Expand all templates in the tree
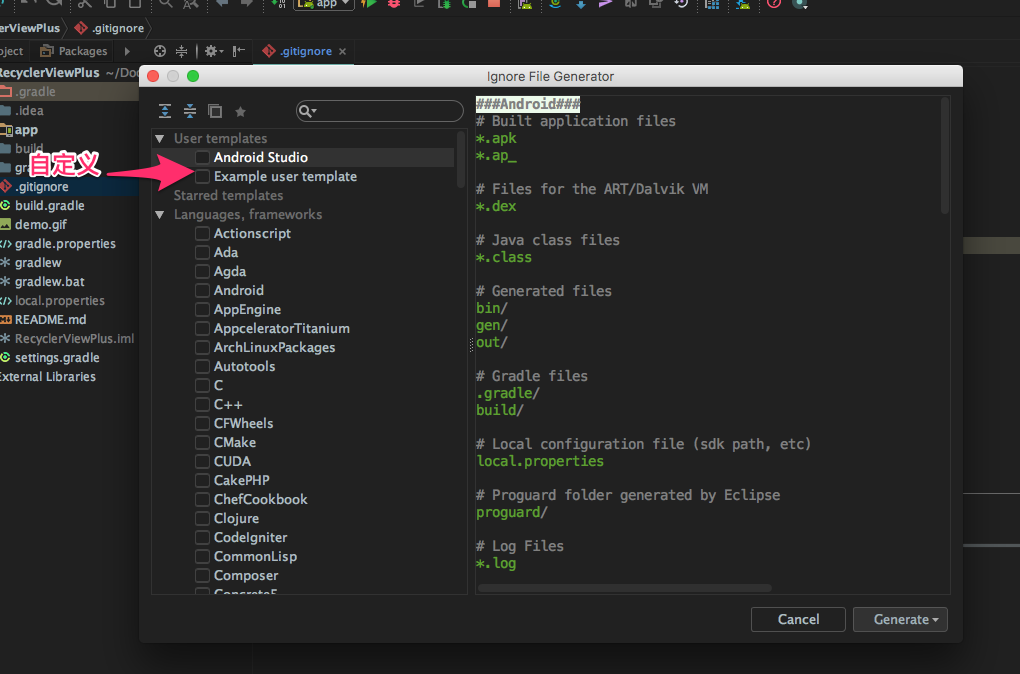The image size is (1020, 674). 164,111
